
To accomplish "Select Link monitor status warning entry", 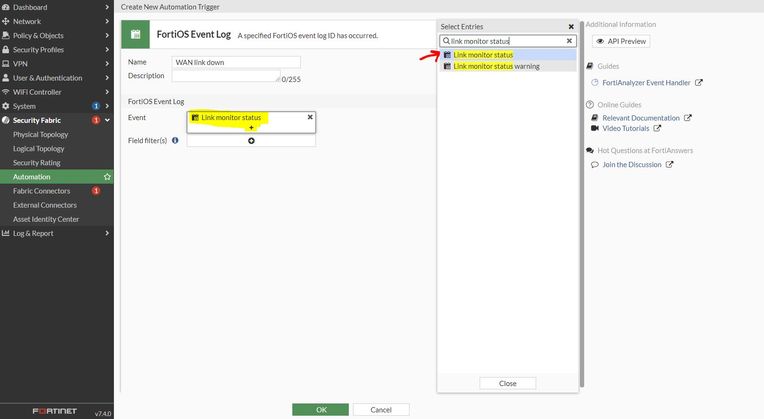I will click(x=508, y=66).
